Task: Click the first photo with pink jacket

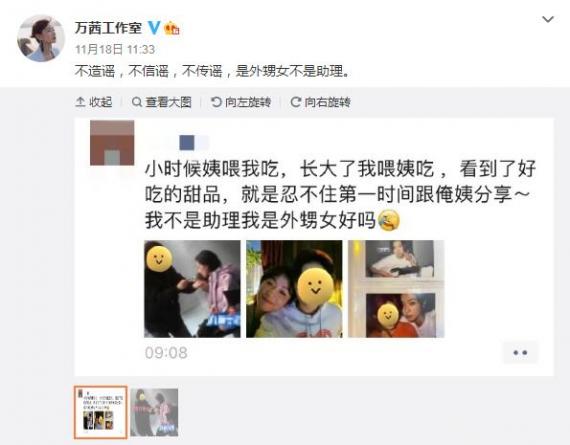Action: 192,289
